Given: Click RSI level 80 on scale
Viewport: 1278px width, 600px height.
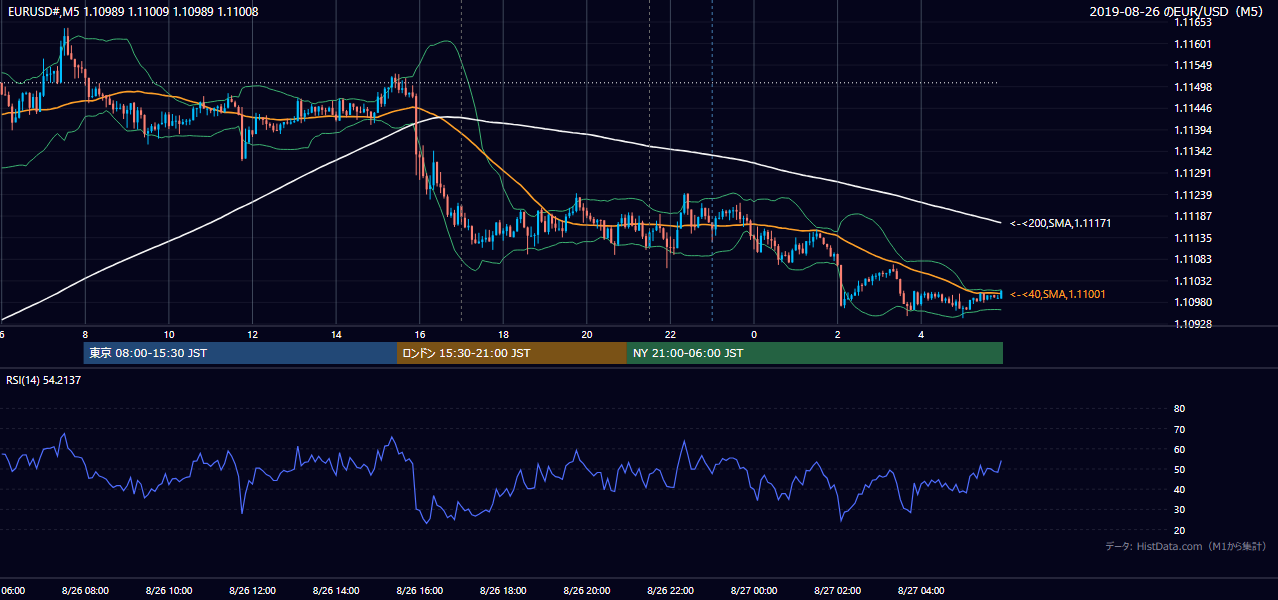Looking at the screenshot, I should (x=1179, y=409).
